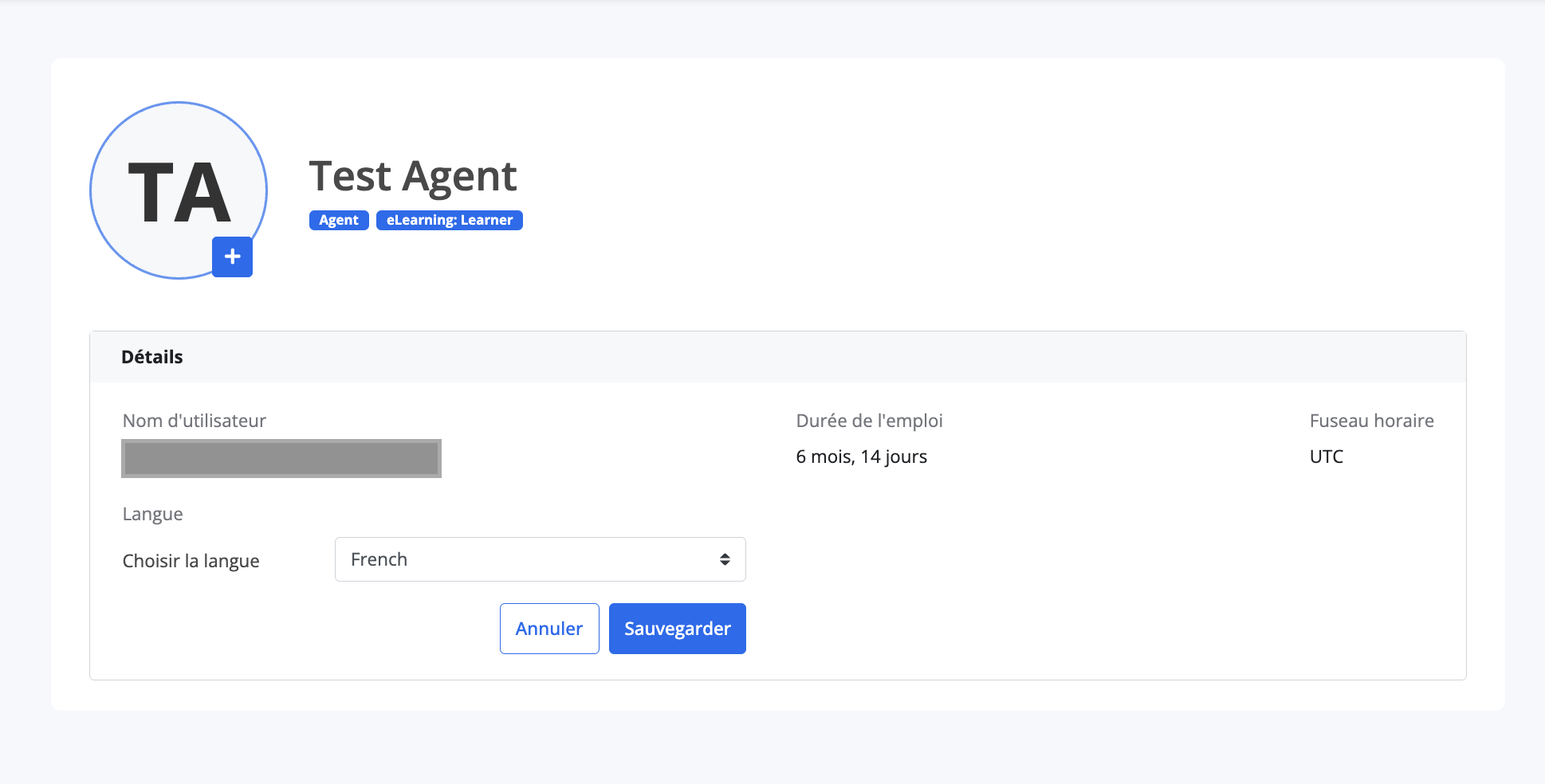The height and width of the screenshot is (784, 1545).
Task: Click the up-down arrows in language selector
Action: pyautogui.click(x=725, y=559)
